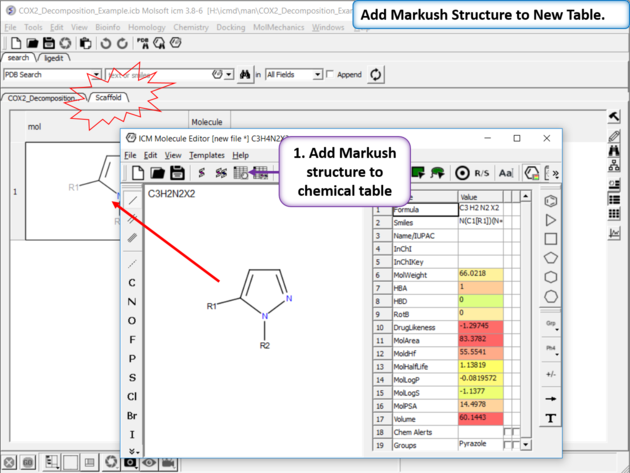Select the Chlorine (Cl) atom tool
The image size is (630, 473).
pos(132,395)
